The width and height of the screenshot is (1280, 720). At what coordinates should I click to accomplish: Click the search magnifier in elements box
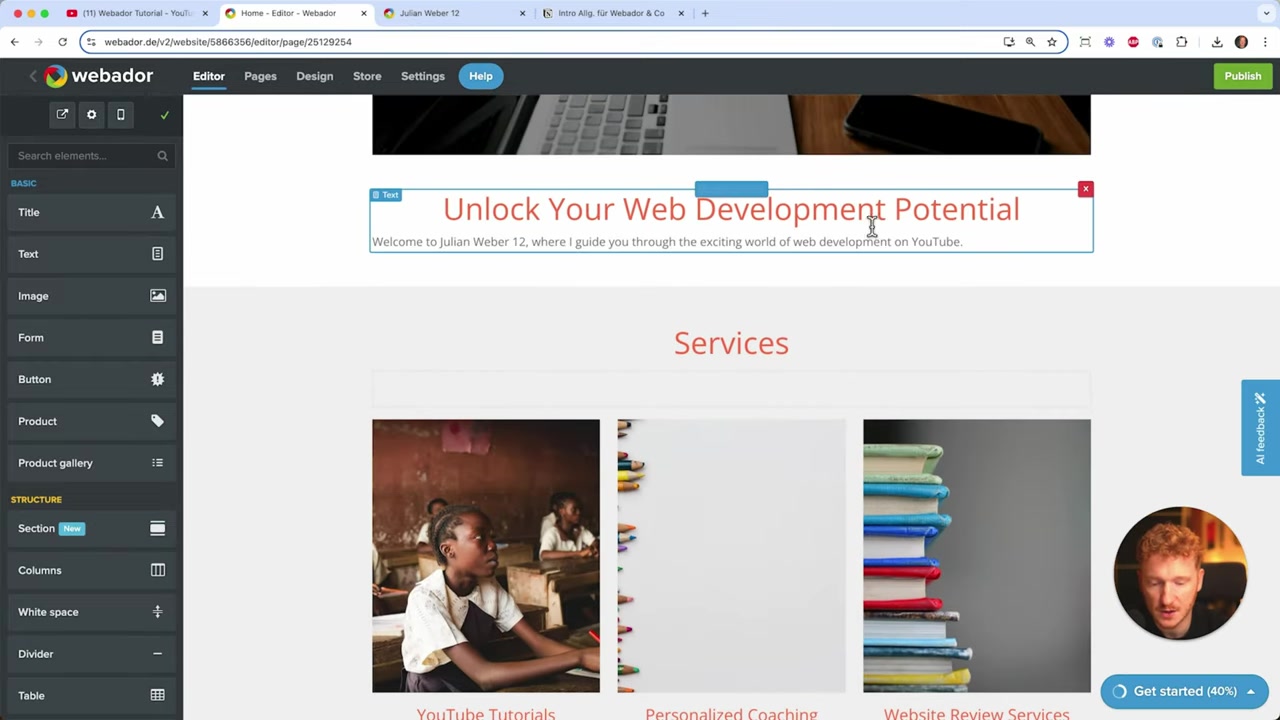[x=162, y=156]
